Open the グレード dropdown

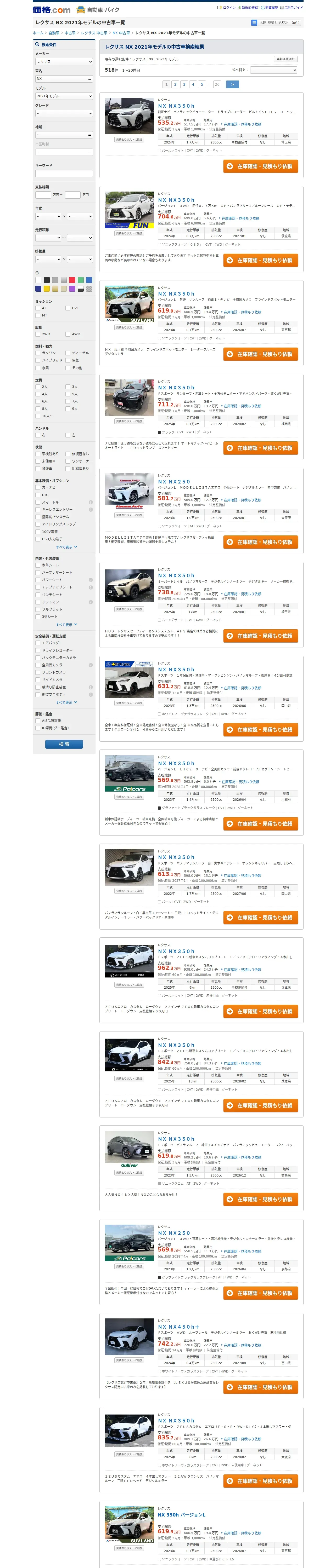coord(64,113)
